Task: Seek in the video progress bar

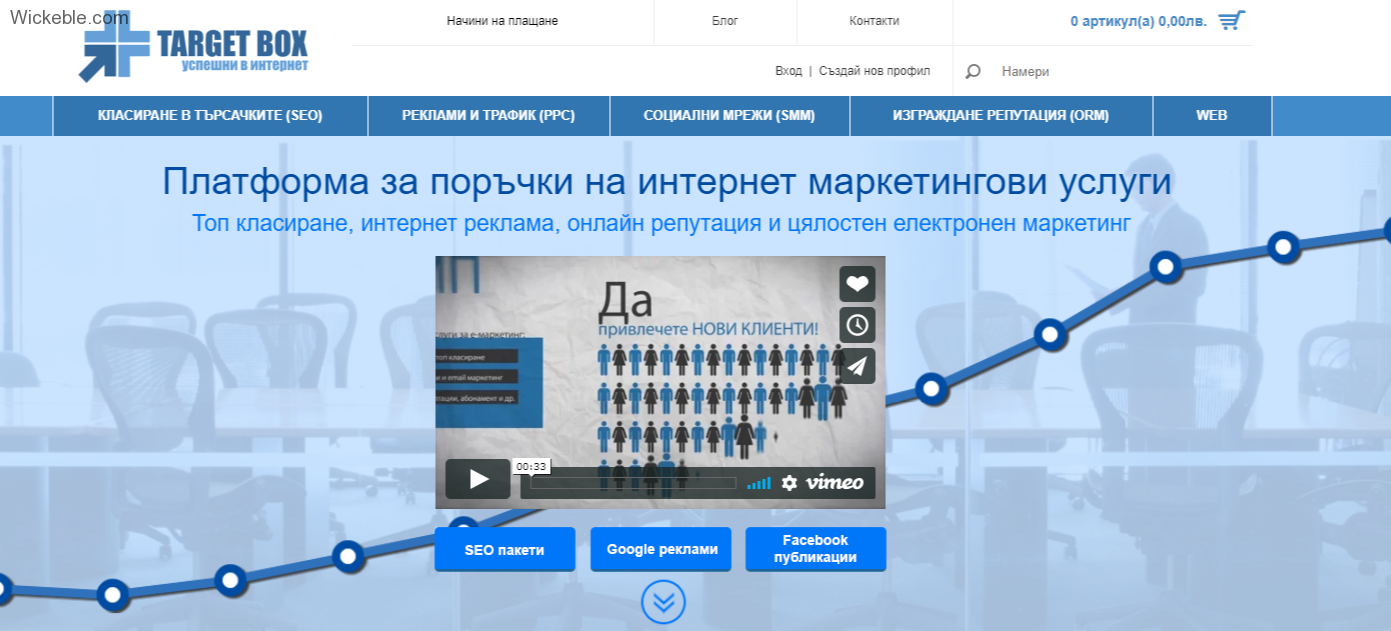Action: (634, 484)
